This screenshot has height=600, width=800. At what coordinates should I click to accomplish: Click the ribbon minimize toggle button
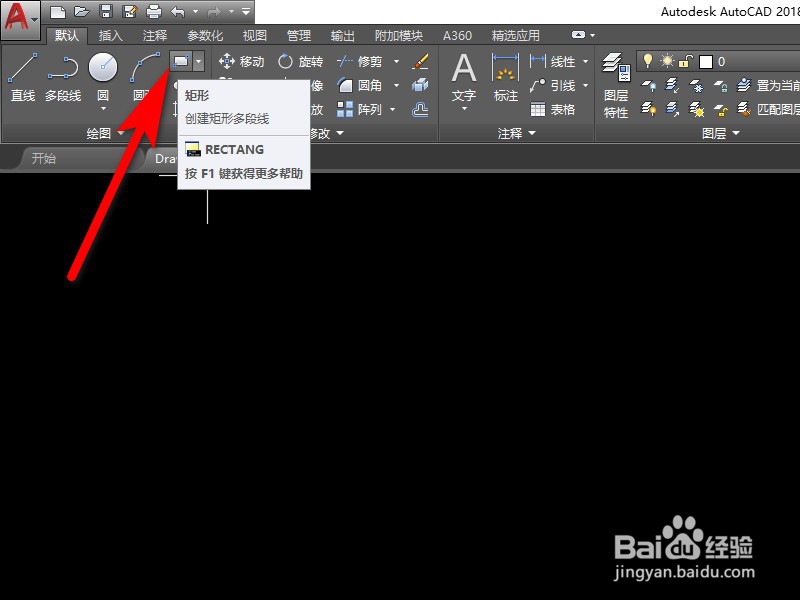point(578,35)
